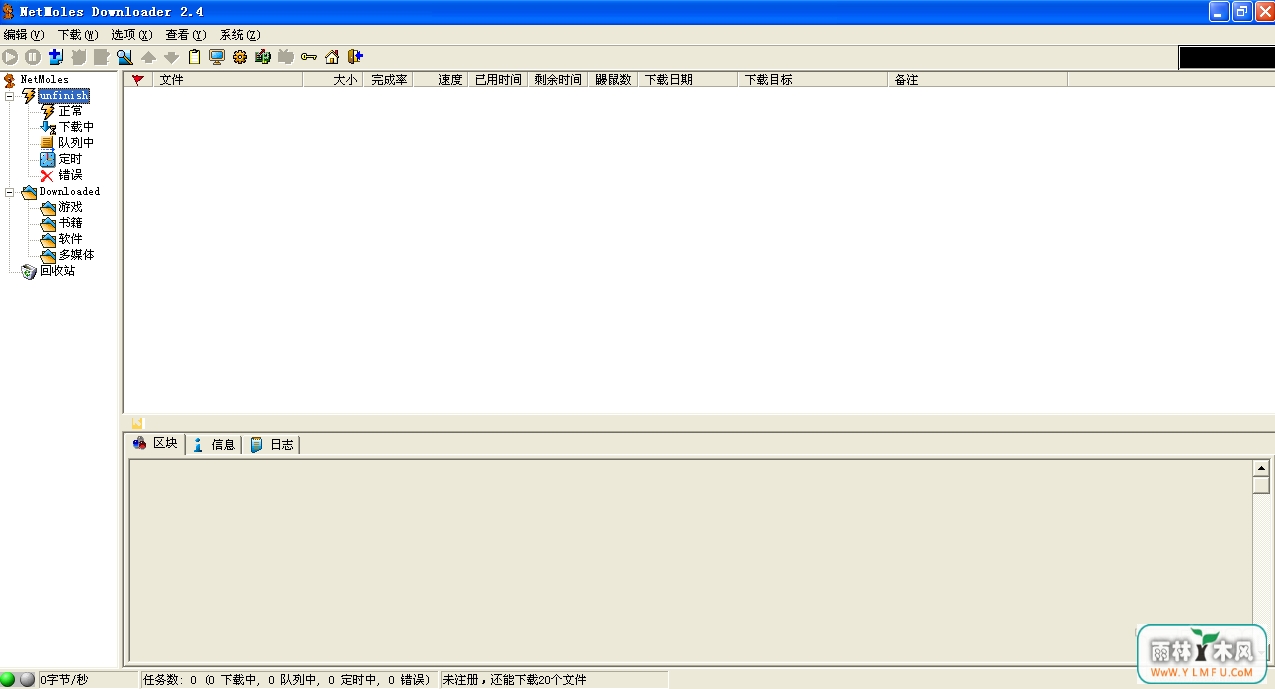Click the blue arrow icon beside 下载中
The width and height of the screenshot is (1275, 689).
pos(47,127)
